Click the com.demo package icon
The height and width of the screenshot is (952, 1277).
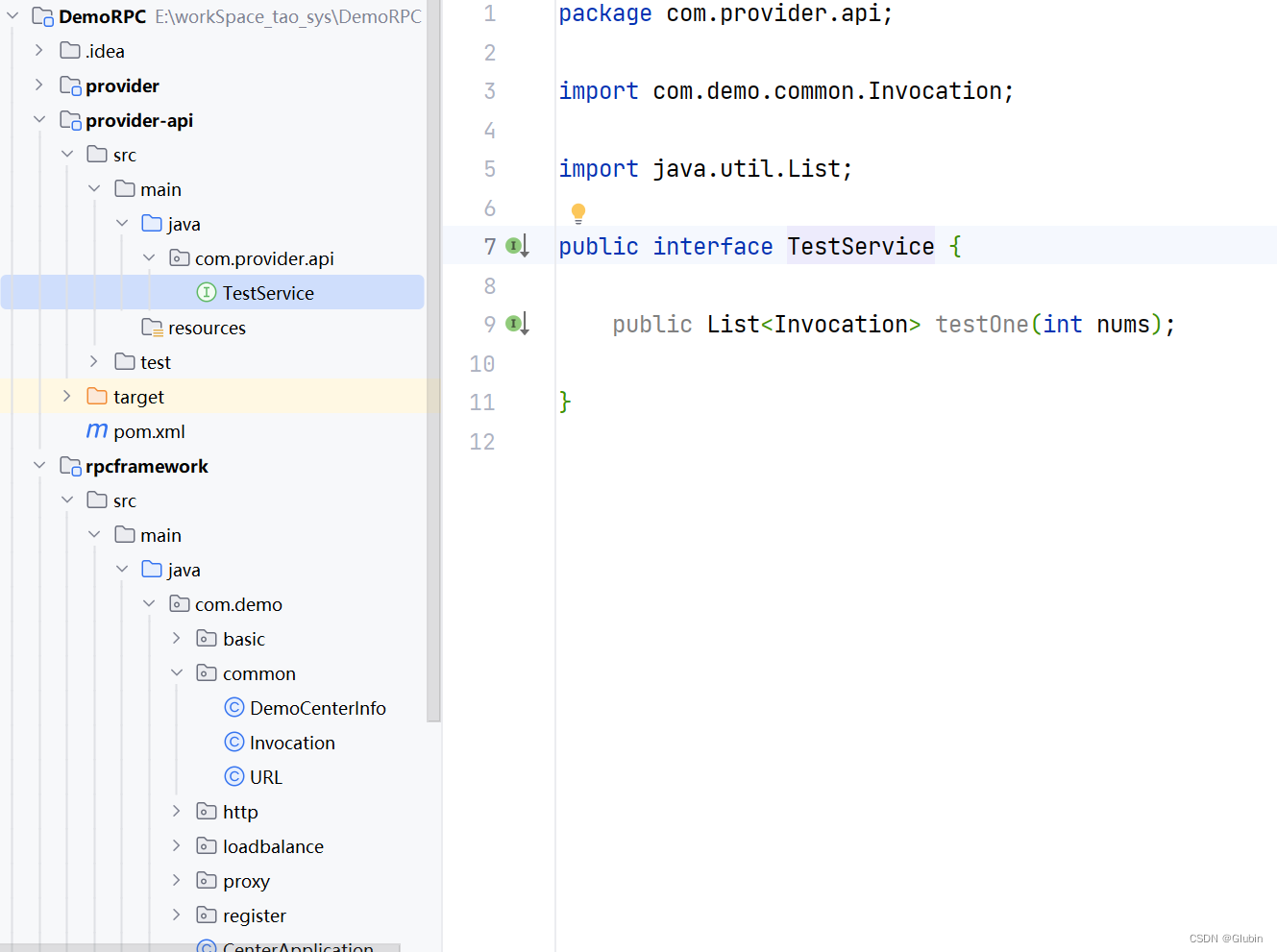click(180, 603)
